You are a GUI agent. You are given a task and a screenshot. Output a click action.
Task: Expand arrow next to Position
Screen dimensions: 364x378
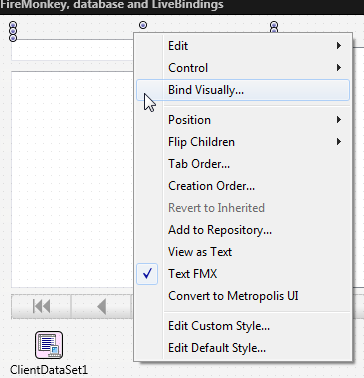click(339, 120)
